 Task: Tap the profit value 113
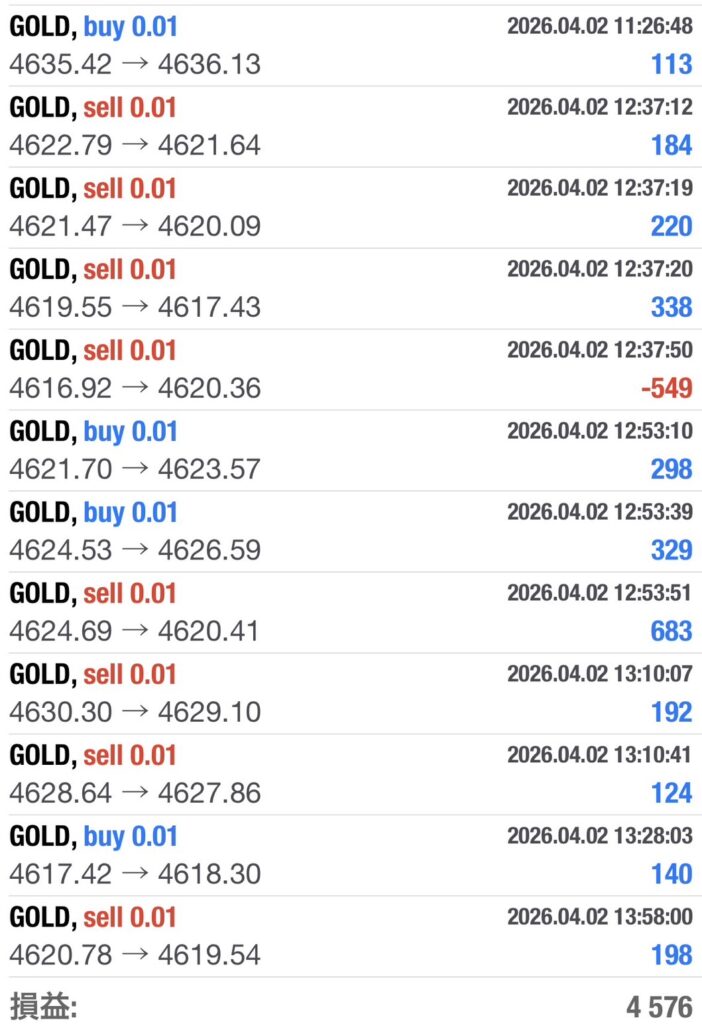[x=671, y=65]
